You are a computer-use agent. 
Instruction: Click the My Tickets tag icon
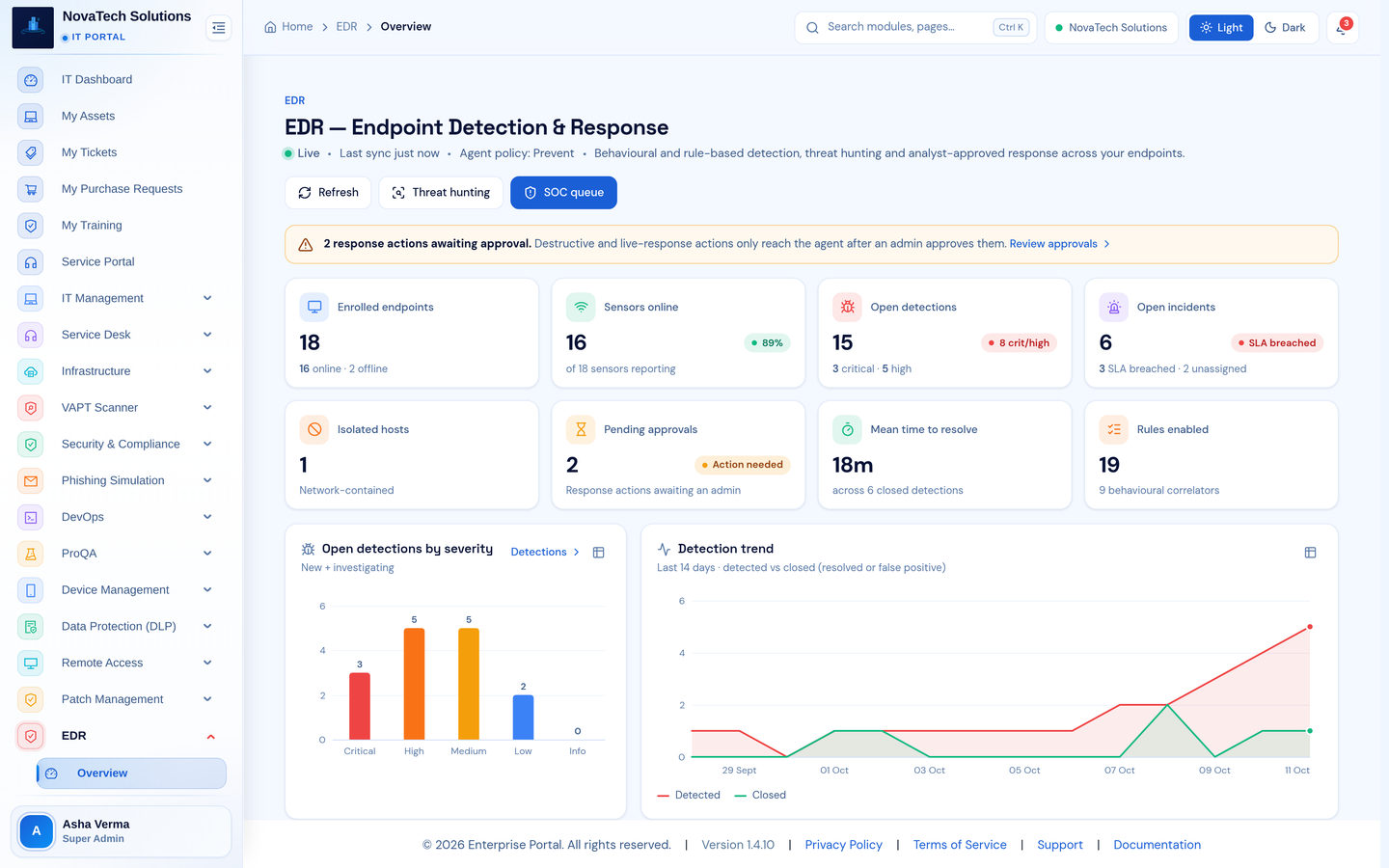31,152
